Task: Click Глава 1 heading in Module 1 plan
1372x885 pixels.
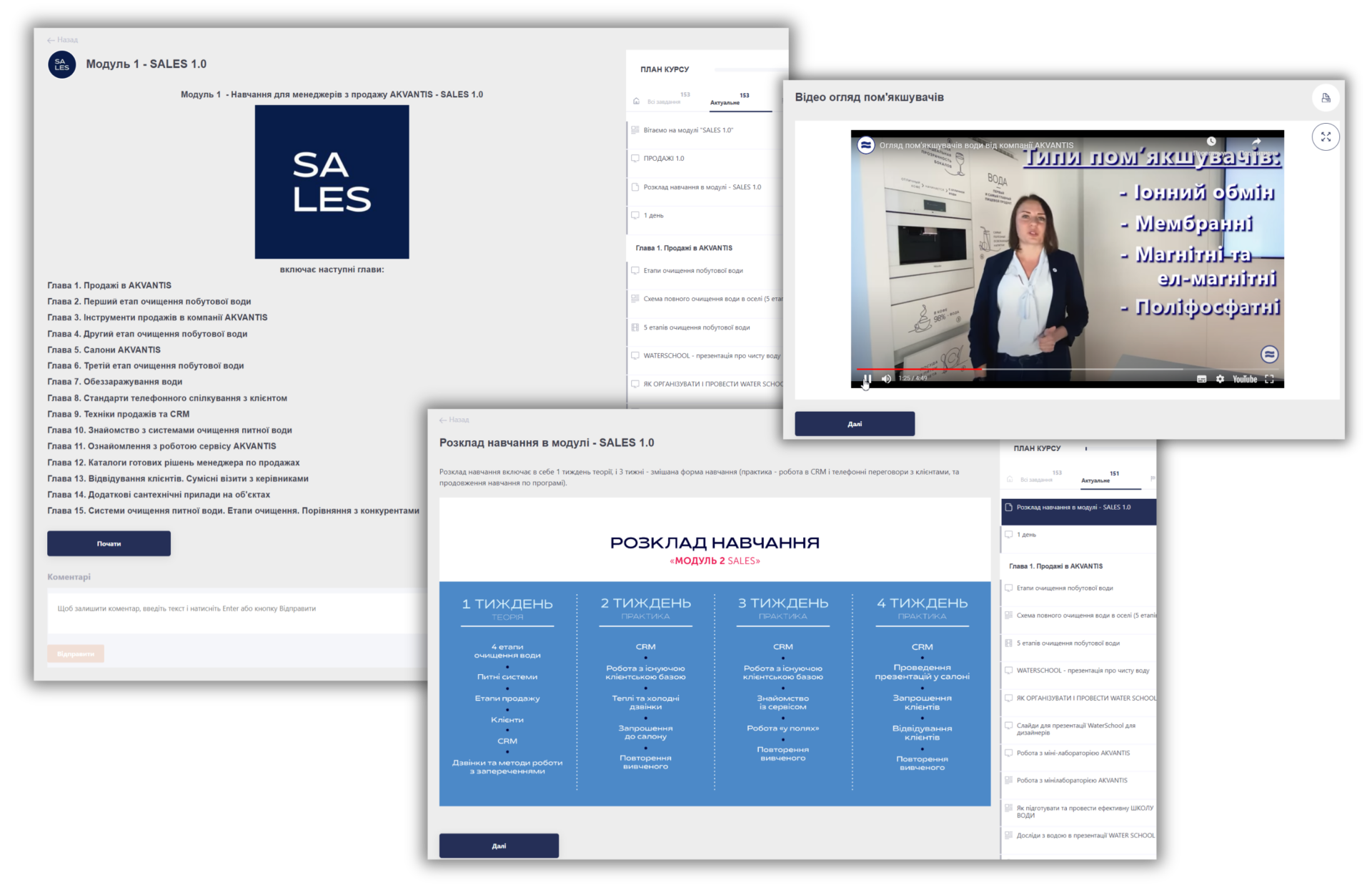Action: (684, 248)
